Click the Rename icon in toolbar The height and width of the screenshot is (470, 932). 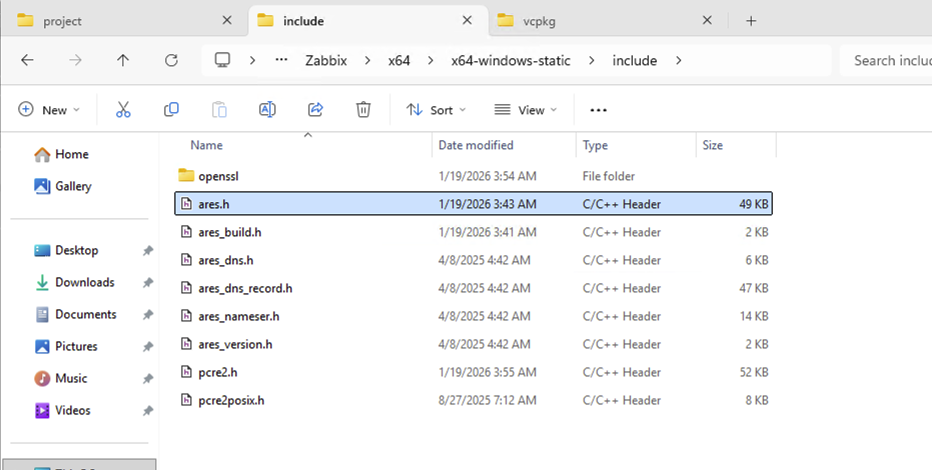[267, 110]
